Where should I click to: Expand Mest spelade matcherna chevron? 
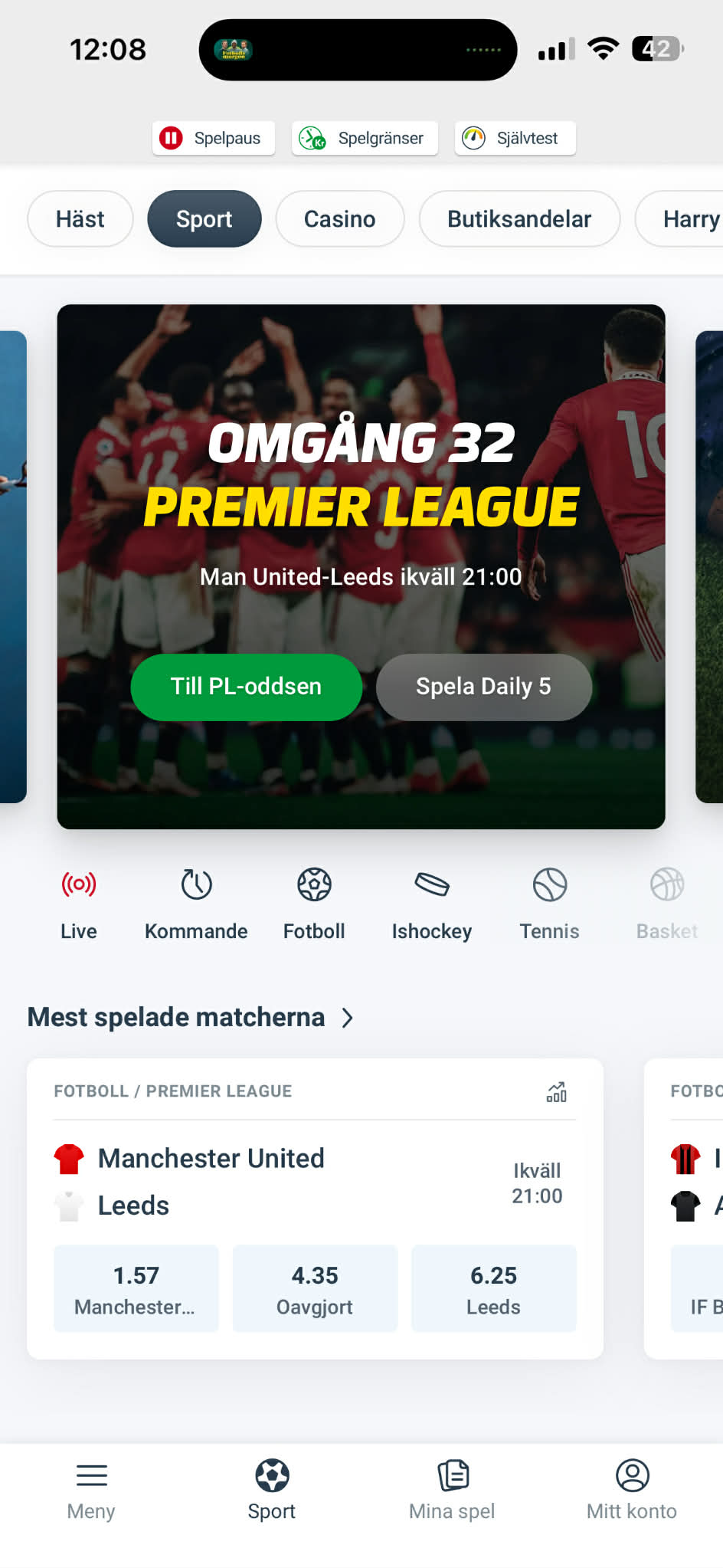pos(347,1018)
